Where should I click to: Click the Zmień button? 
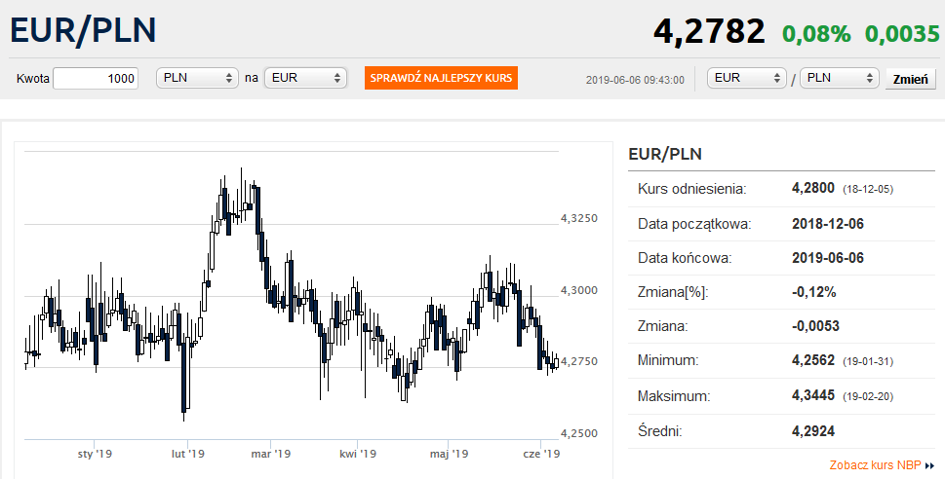point(910,79)
